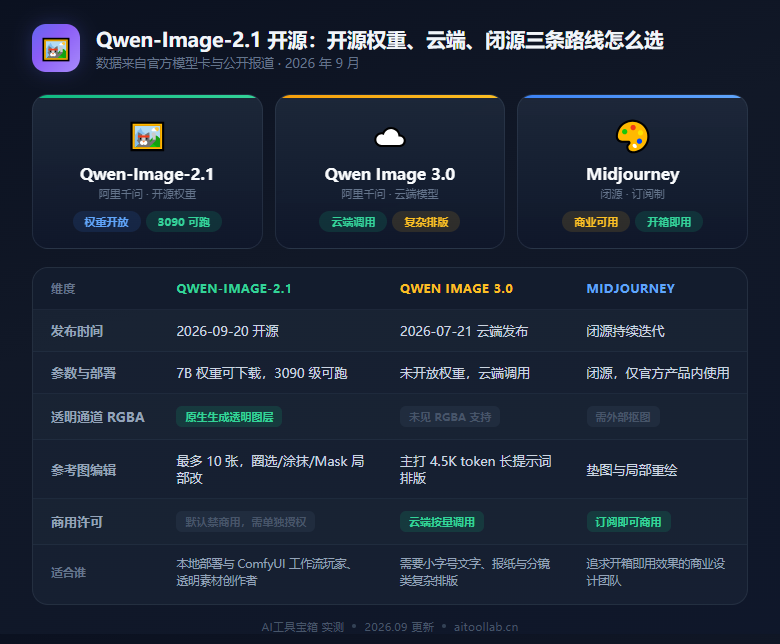The image size is (780, 644).
Task: Click the 权重开放 tag
Action: click(x=106, y=222)
